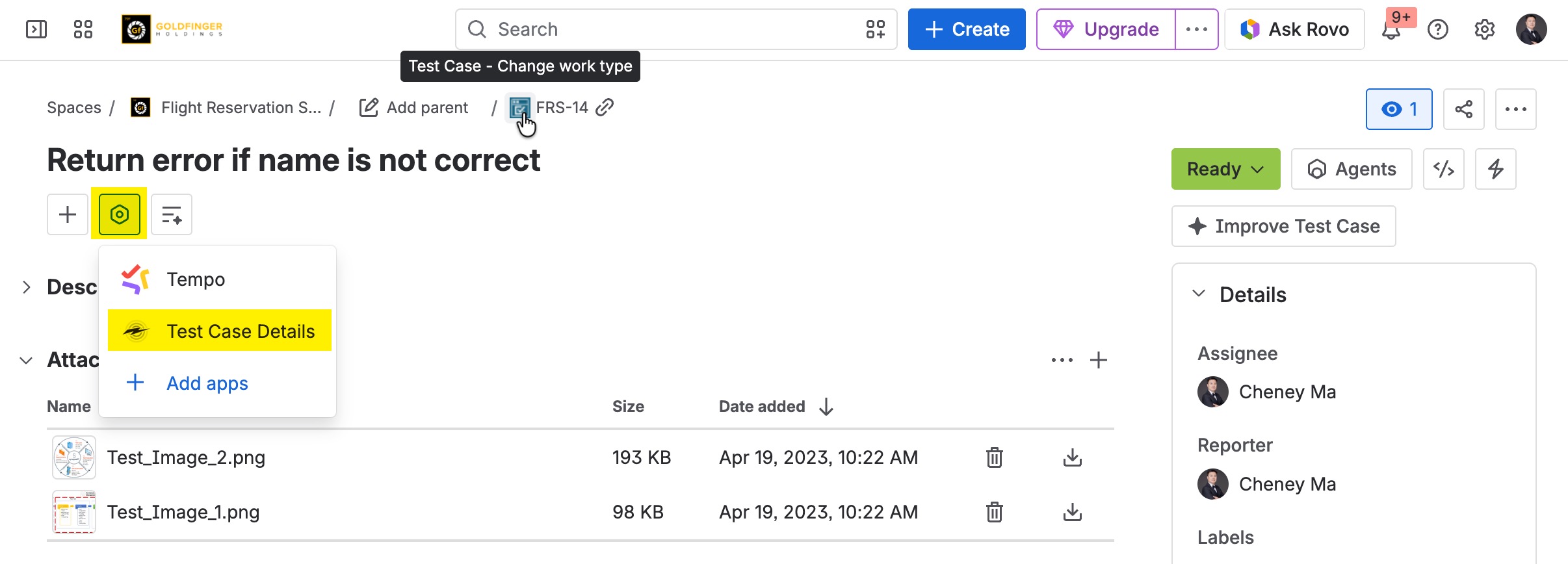Open development code icon button

tap(1444, 169)
